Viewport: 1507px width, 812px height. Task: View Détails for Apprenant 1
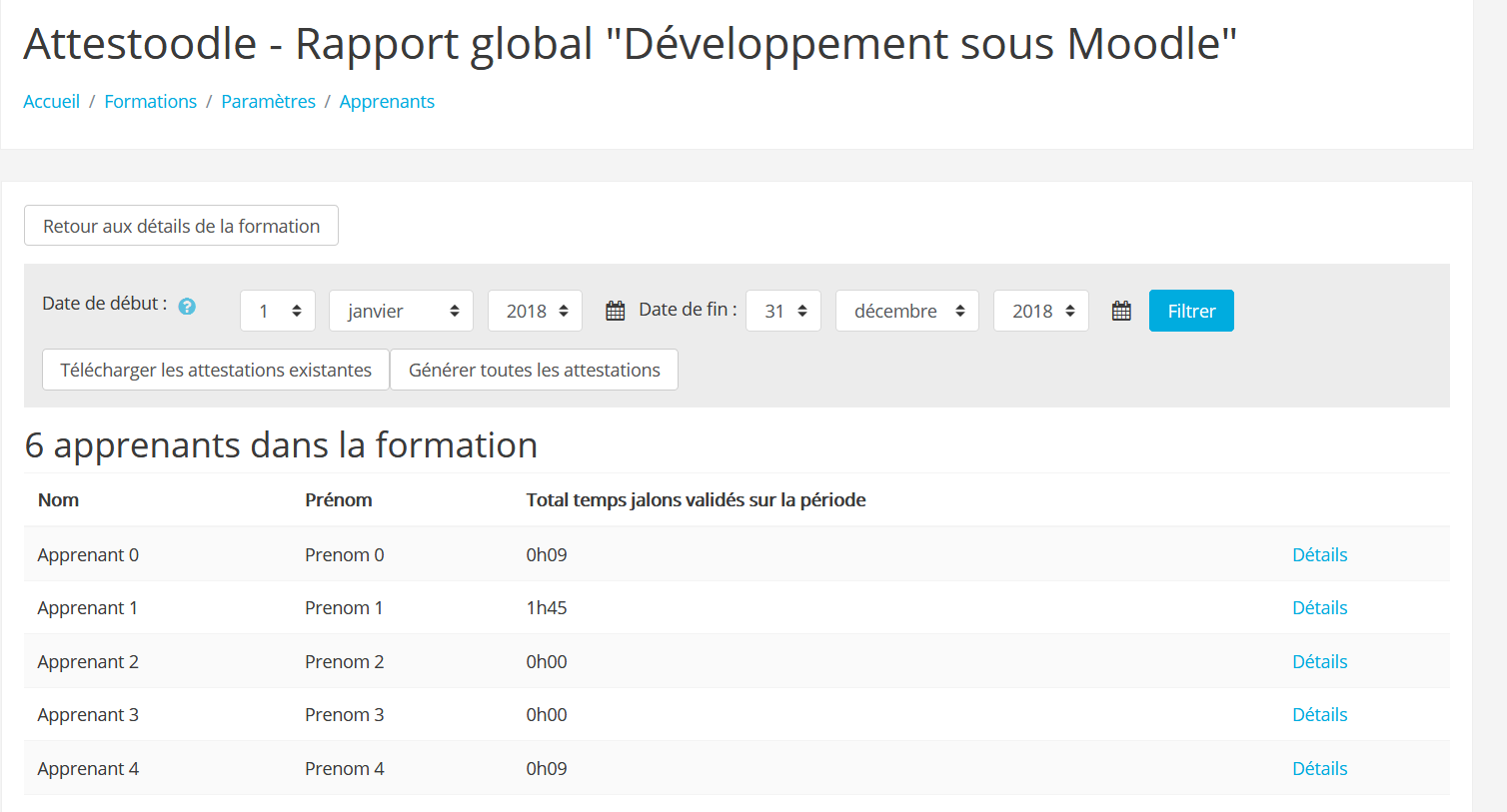click(x=1320, y=607)
